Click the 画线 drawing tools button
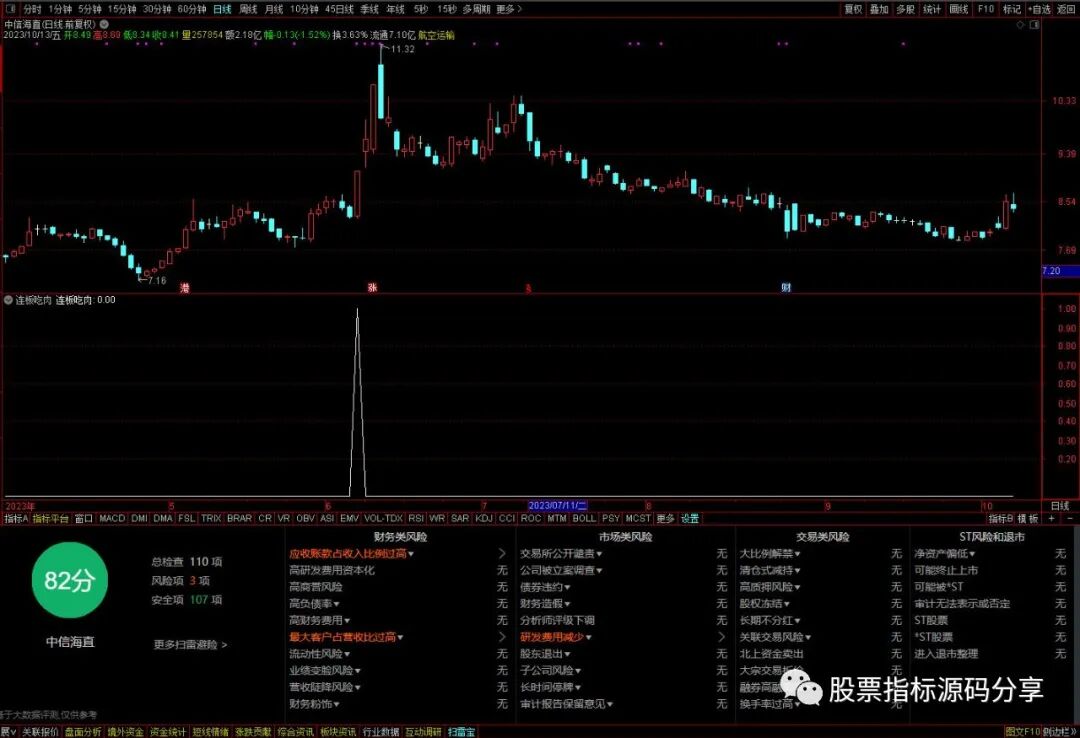This screenshot has width=1080, height=738. click(959, 9)
